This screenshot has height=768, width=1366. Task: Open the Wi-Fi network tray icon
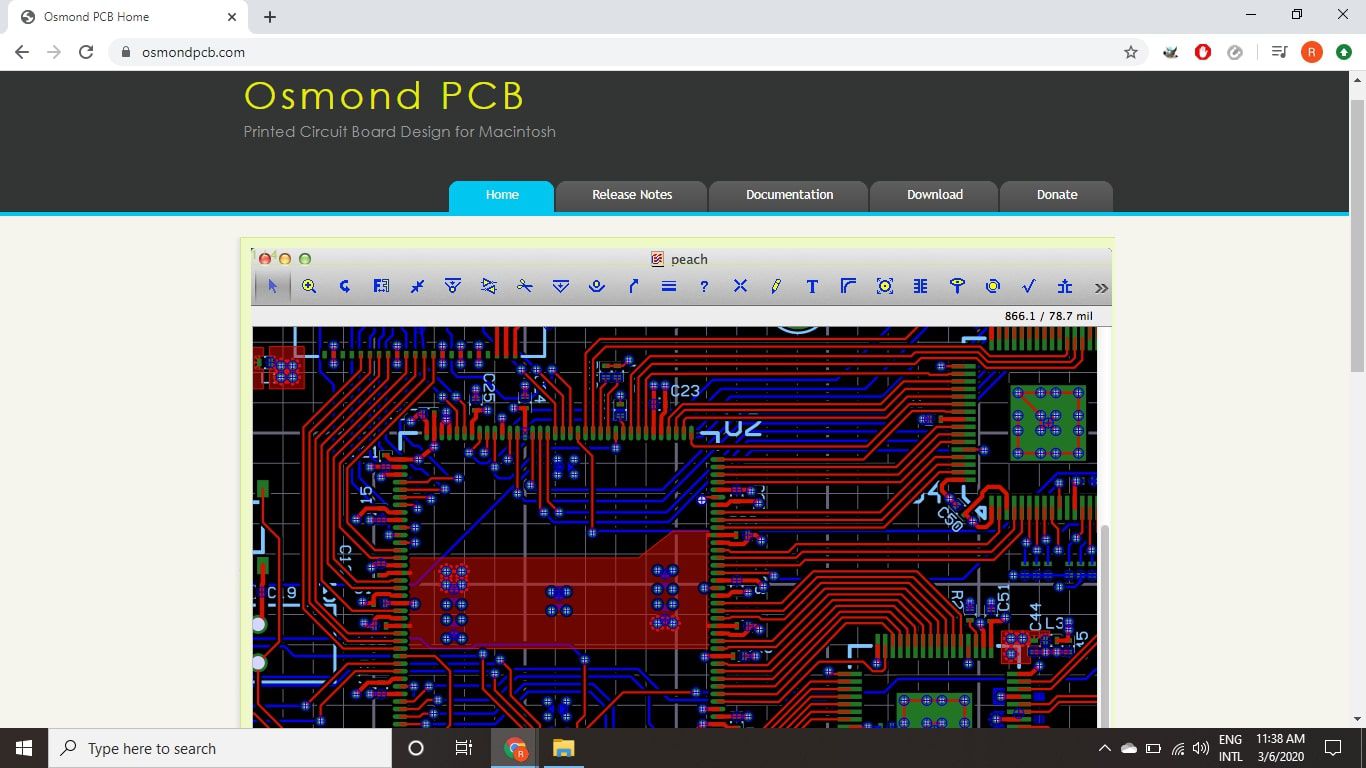coord(1178,748)
